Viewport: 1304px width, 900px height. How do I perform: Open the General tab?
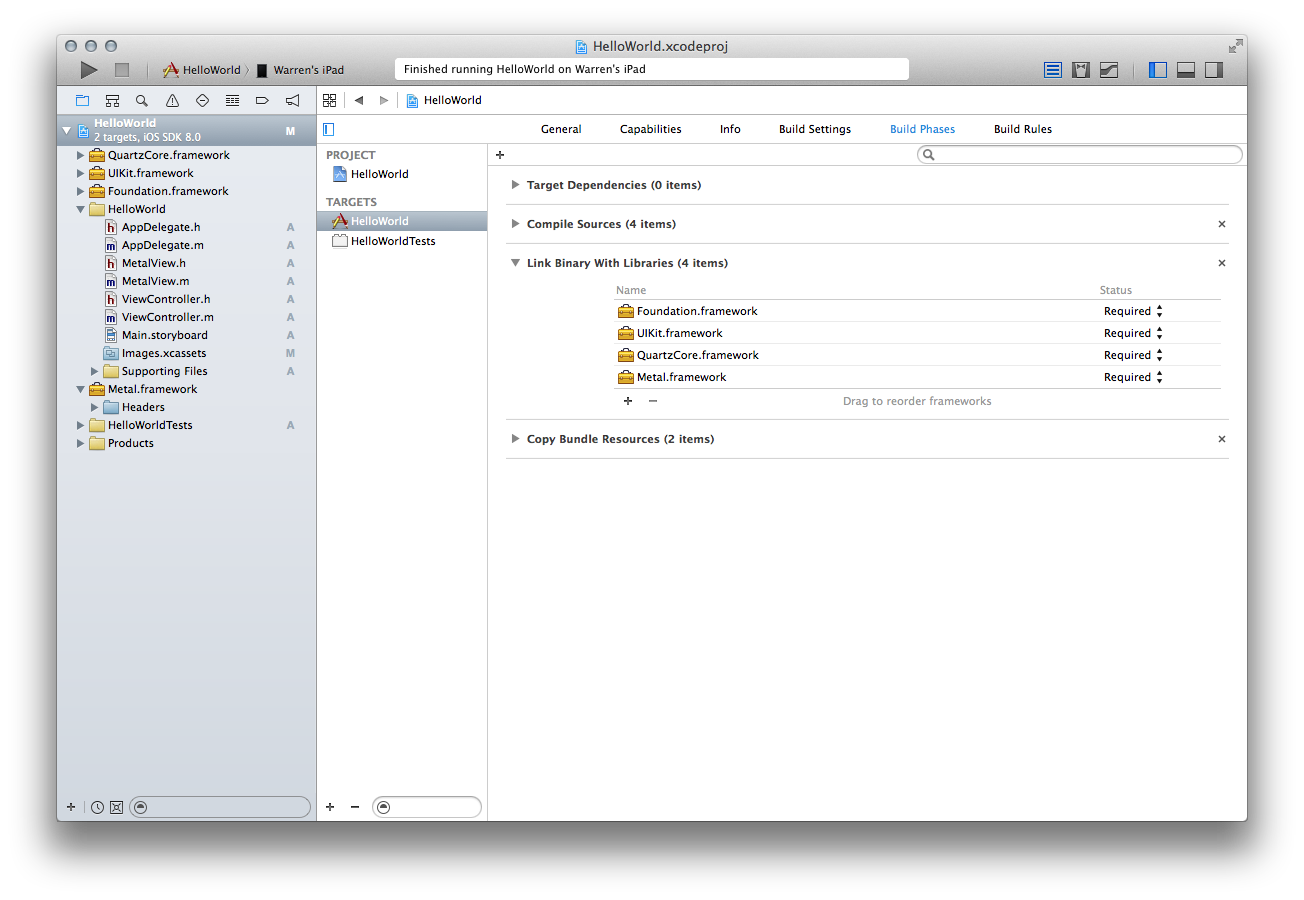pos(561,129)
